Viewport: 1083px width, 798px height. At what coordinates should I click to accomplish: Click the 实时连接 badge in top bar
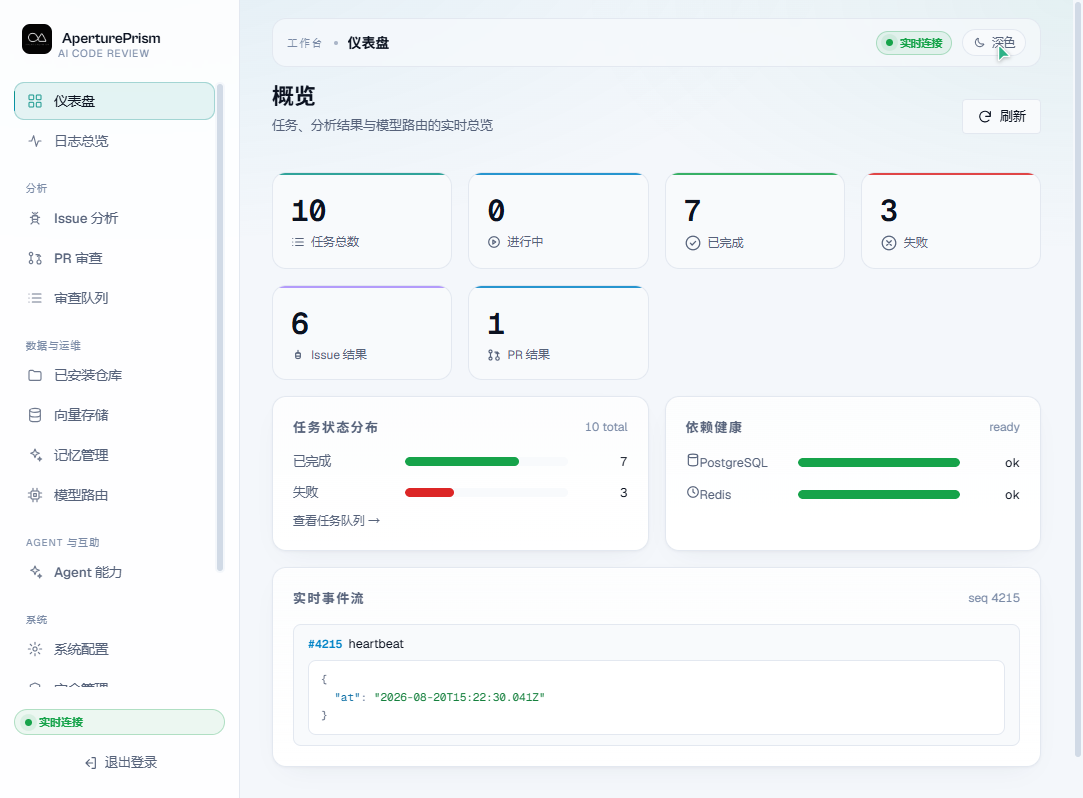[x=914, y=43]
